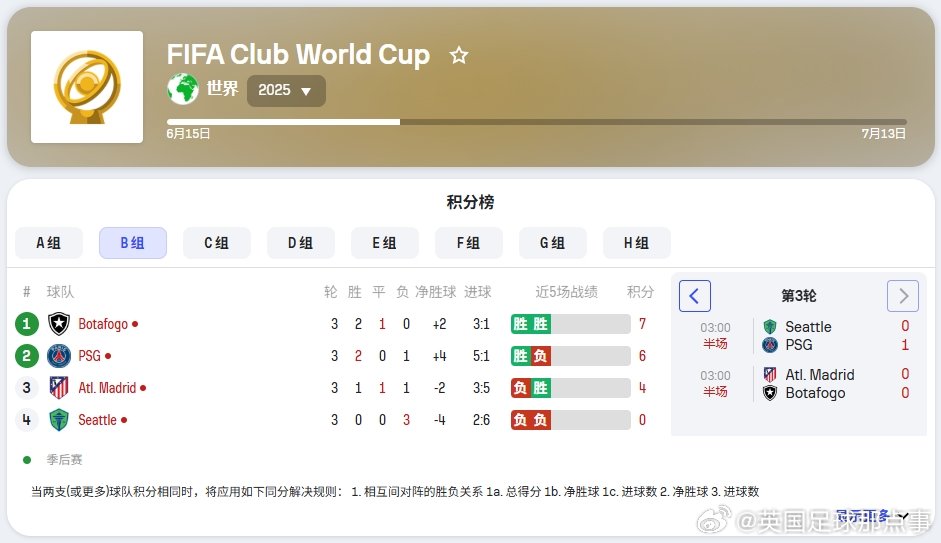Click the 第3轮 round label
941x543 pixels.
(799, 296)
